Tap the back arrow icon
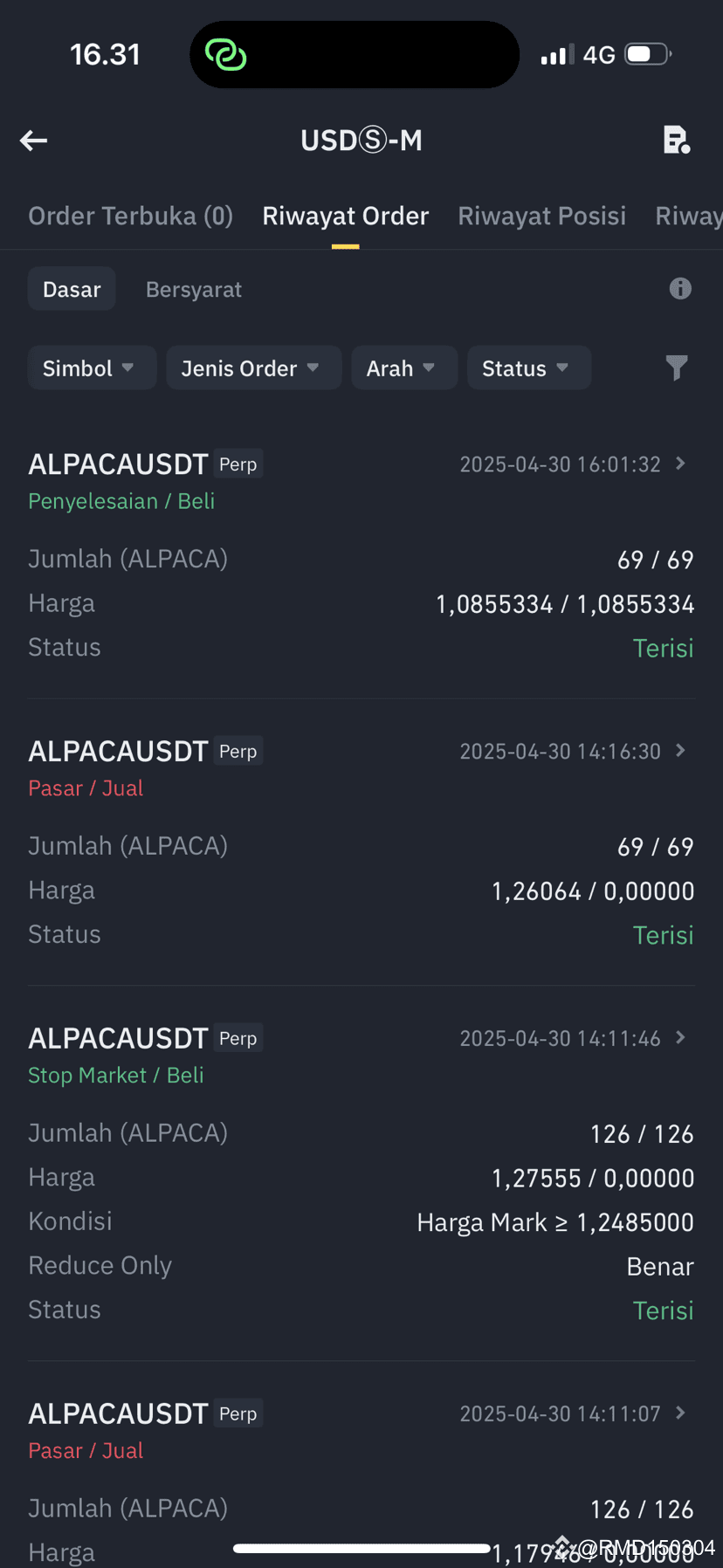This screenshot has height=1568, width=723. pos(33,141)
